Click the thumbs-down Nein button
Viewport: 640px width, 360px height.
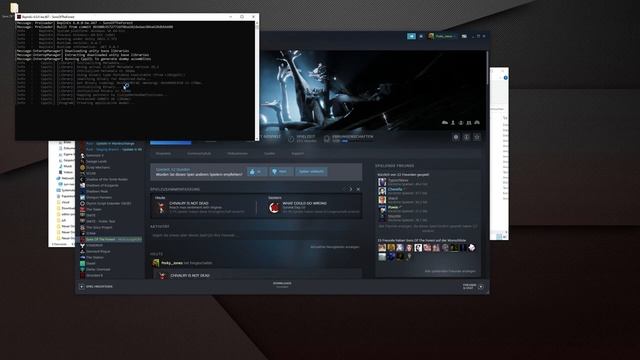tap(280, 171)
